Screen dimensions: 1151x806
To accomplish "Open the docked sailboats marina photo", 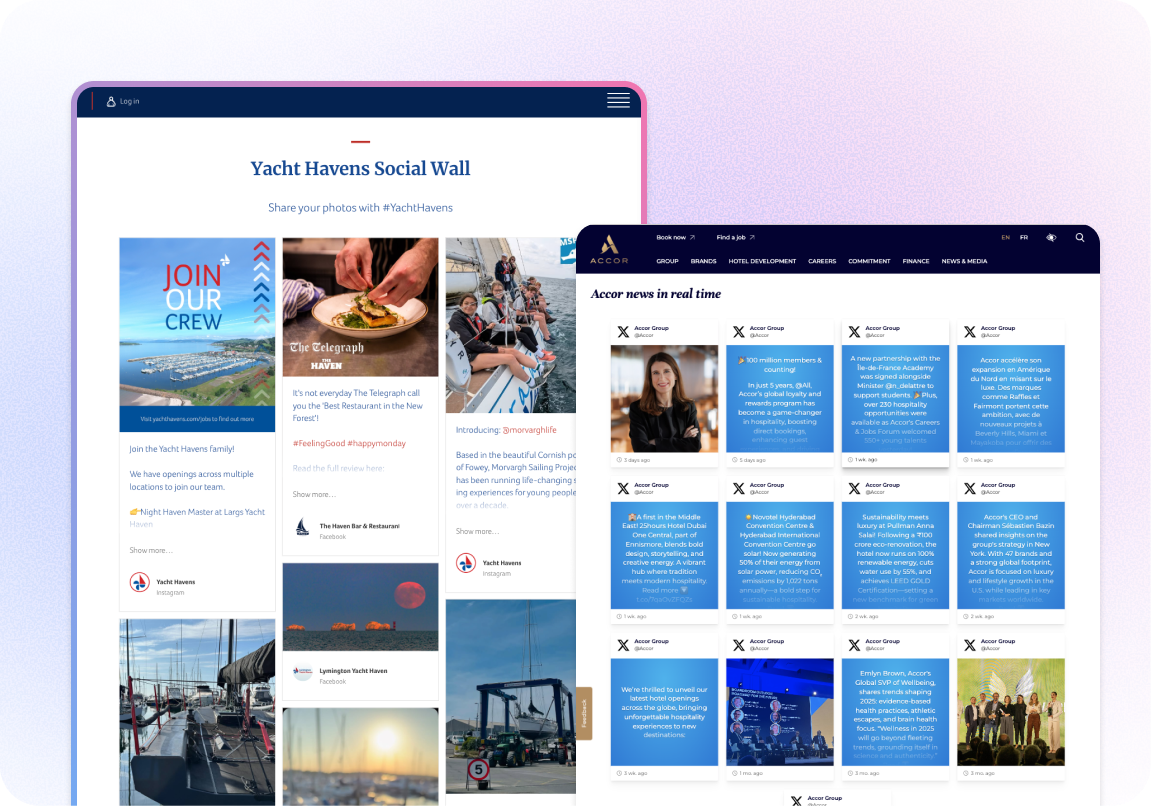I will click(197, 712).
